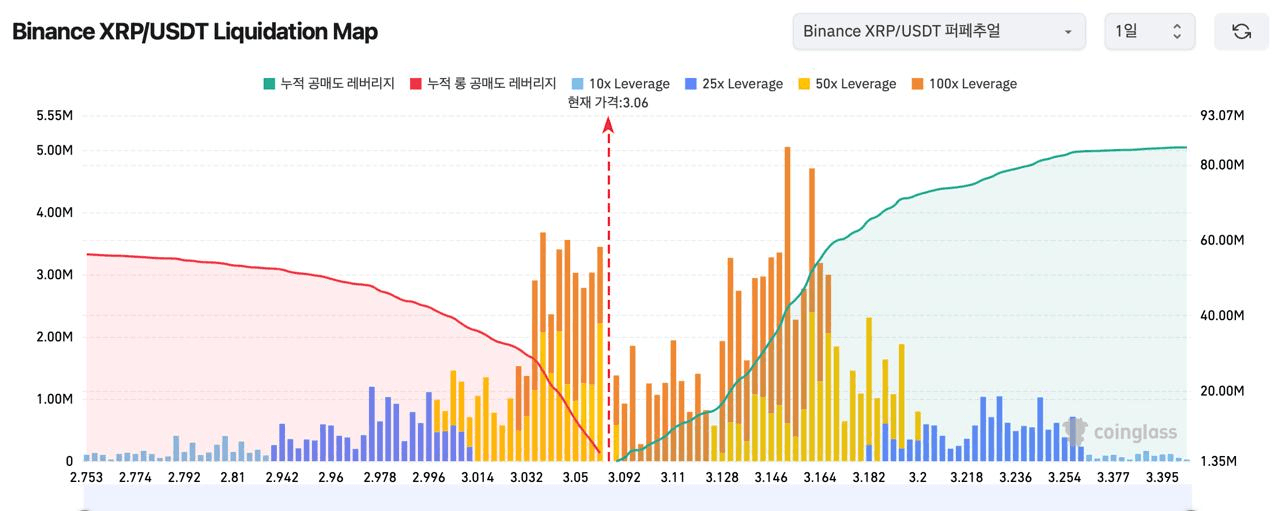
Task: Click the yellow 50x Leverage color swatch
Action: [804, 84]
